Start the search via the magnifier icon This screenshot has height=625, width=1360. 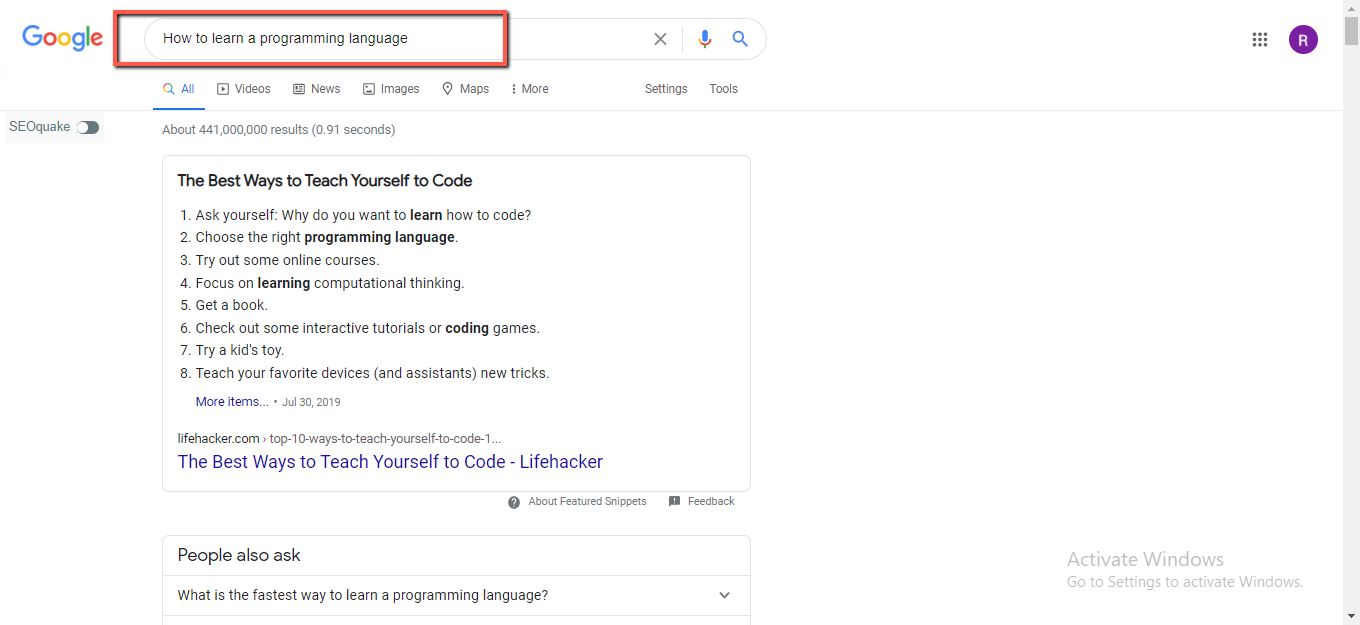click(x=740, y=38)
